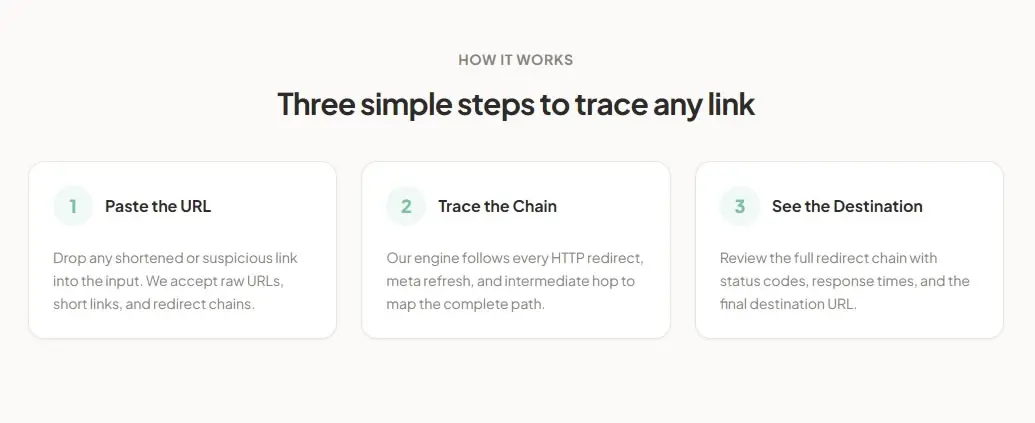Click the line "status codes, response times, and the"
1035x423 pixels.
pyautogui.click(x=845, y=281)
